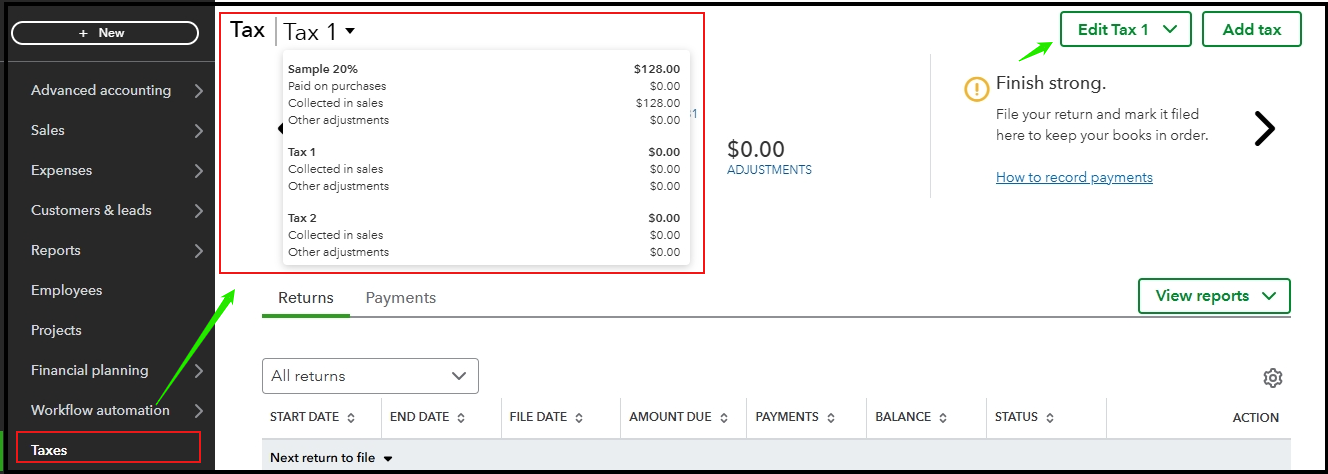The height and width of the screenshot is (474, 1328).
Task: Sort by Amount Due column arrows
Action: point(724,418)
